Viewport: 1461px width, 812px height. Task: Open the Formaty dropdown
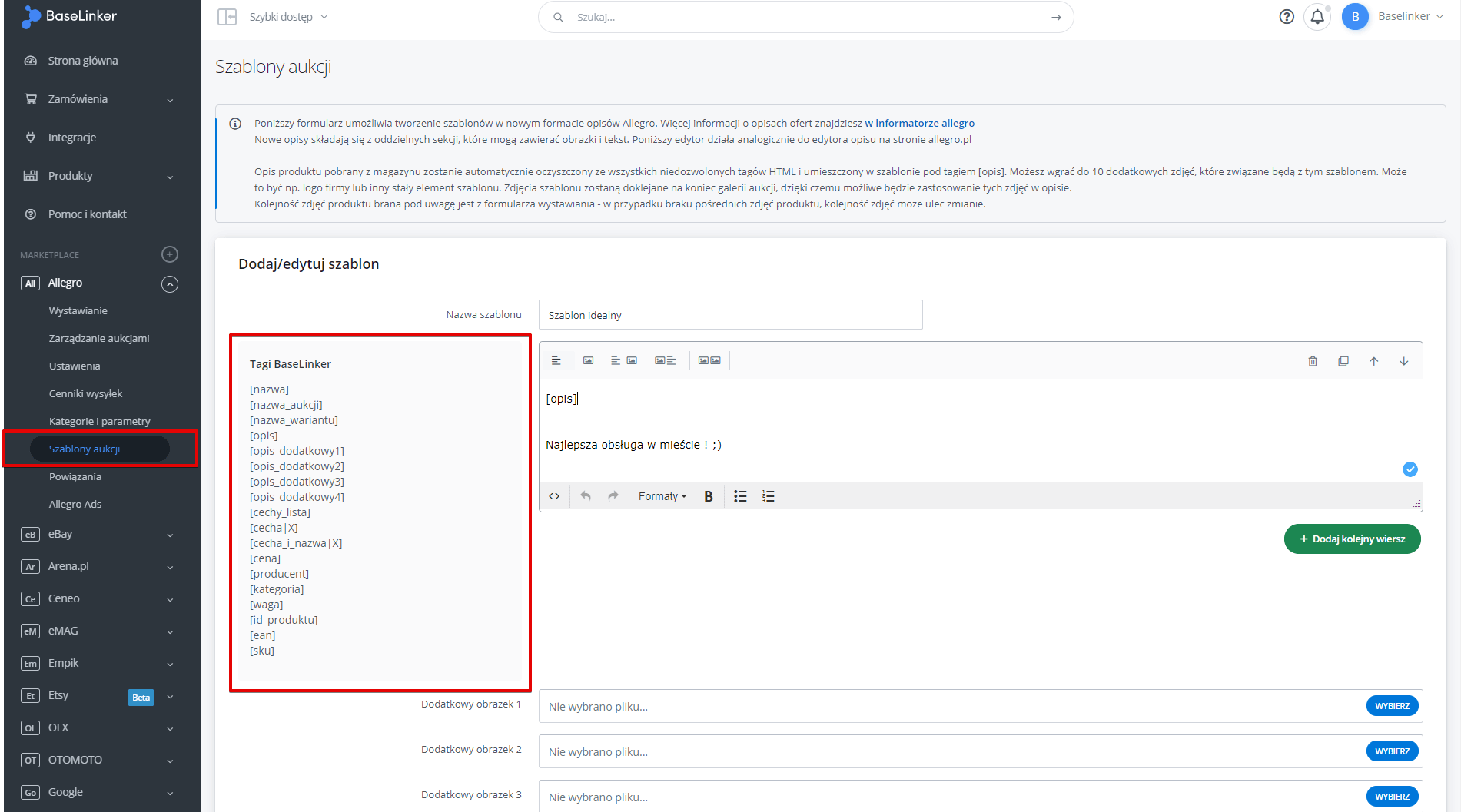(x=662, y=496)
